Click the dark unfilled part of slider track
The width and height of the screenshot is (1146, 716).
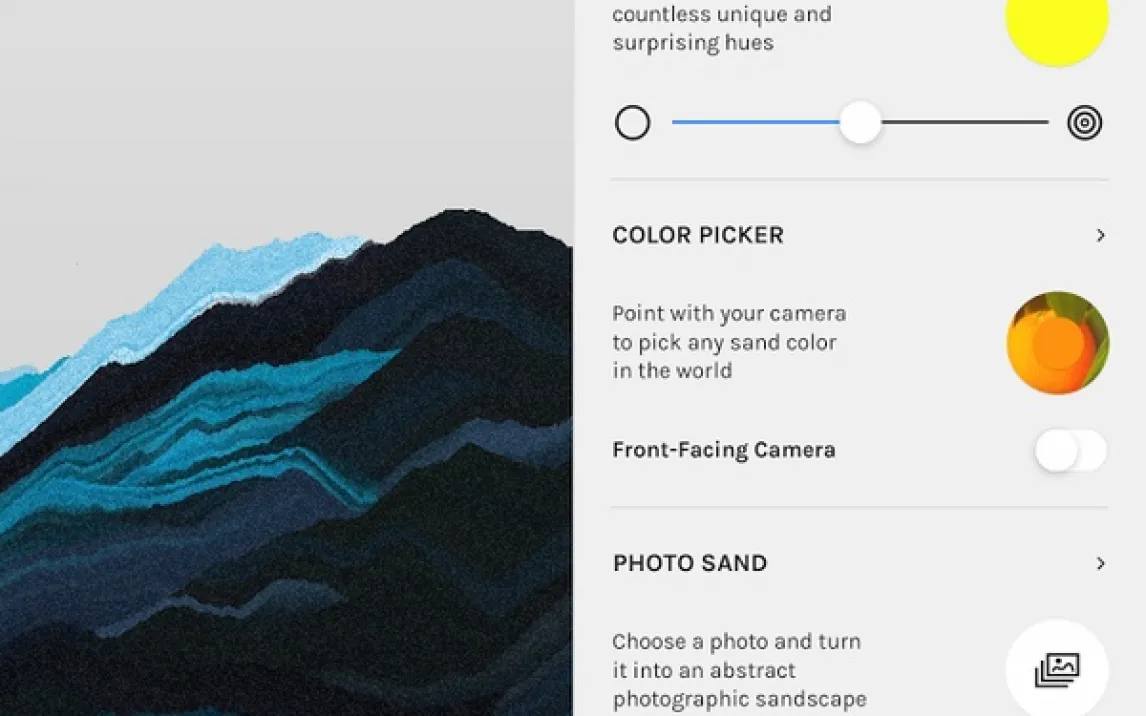click(x=965, y=122)
